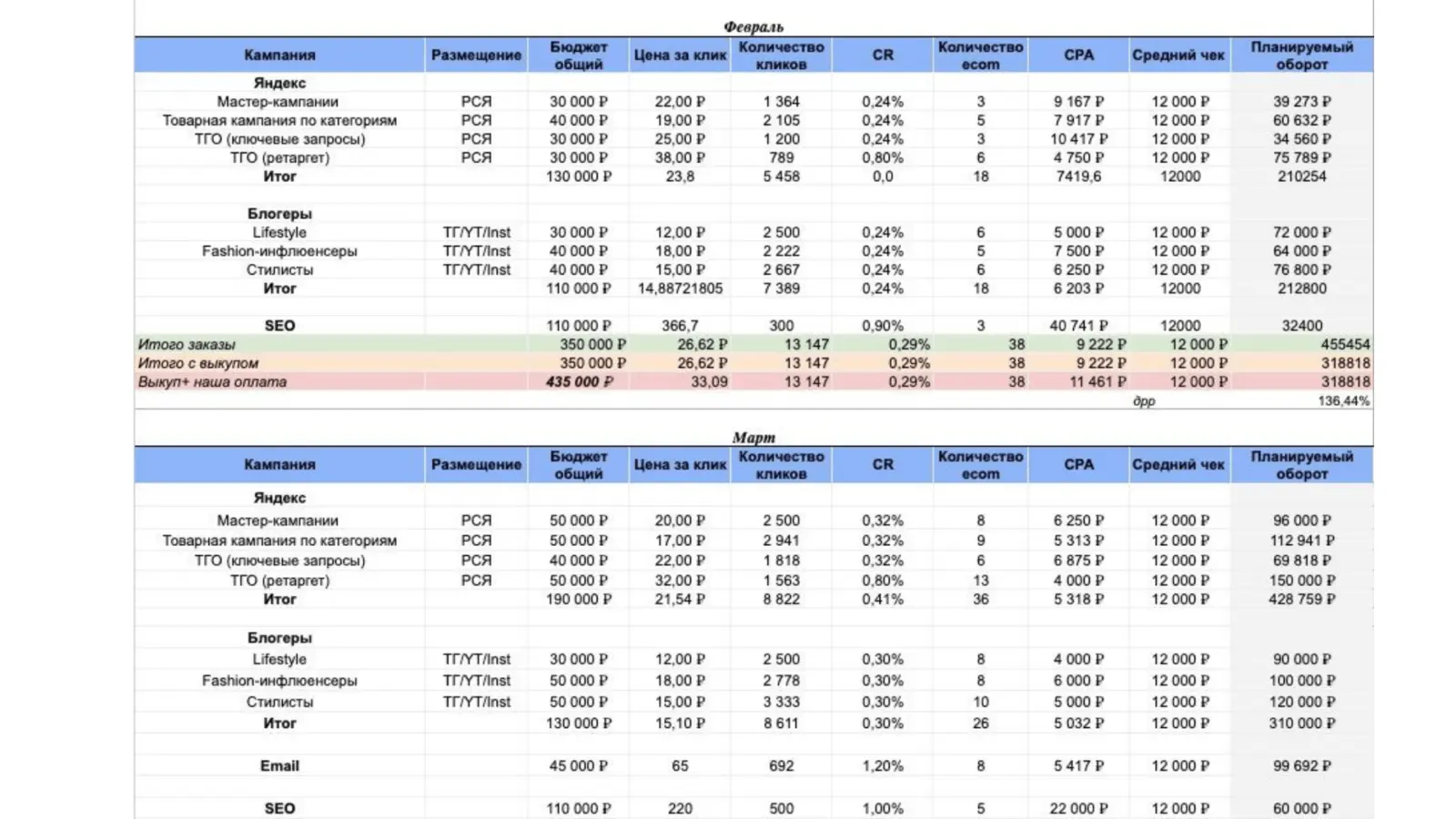
Task: Click the 136,44% дрр value cell
Action: click(x=1343, y=400)
